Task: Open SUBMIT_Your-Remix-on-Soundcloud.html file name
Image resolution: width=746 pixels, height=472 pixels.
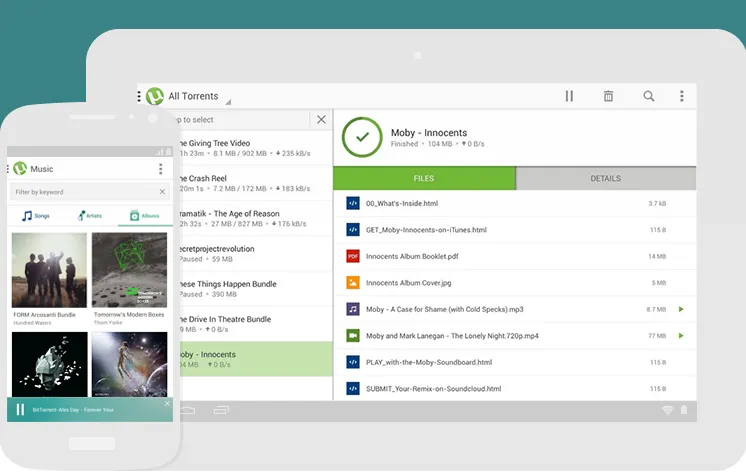Action: (433, 388)
